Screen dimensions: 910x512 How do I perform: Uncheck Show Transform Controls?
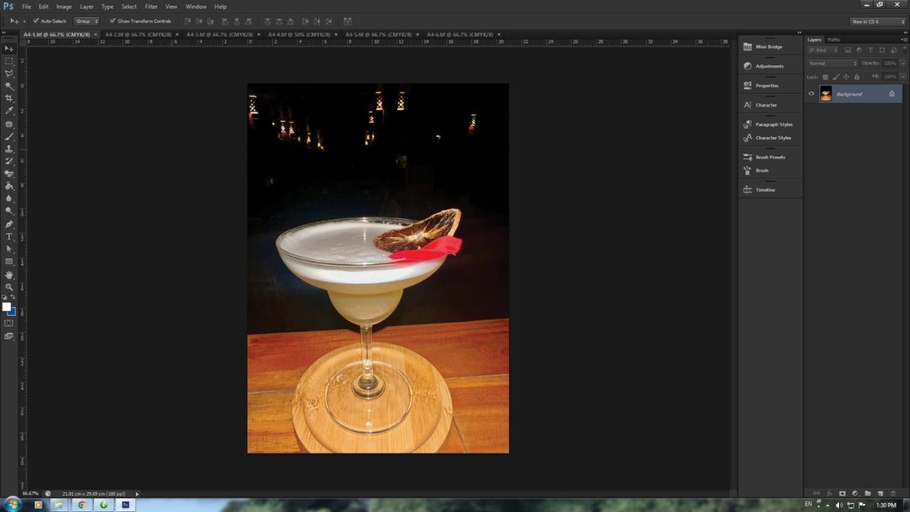coord(113,21)
